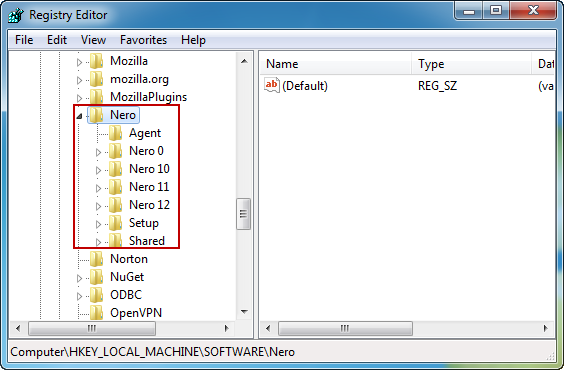Screen dimensions: 564x370
Task: Click the Nero 11 folder icon
Action: pyautogui.click(x=115, y=187)
